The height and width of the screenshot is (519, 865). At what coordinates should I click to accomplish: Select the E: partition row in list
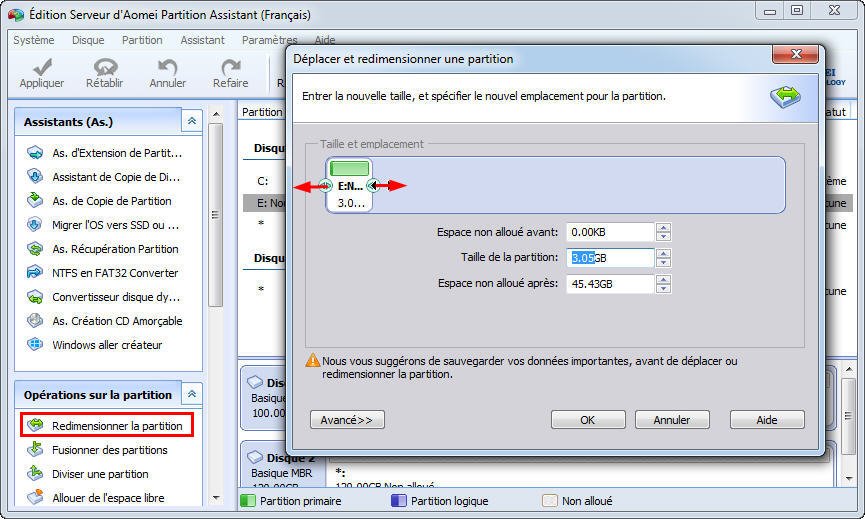click(x=265, y=203)
